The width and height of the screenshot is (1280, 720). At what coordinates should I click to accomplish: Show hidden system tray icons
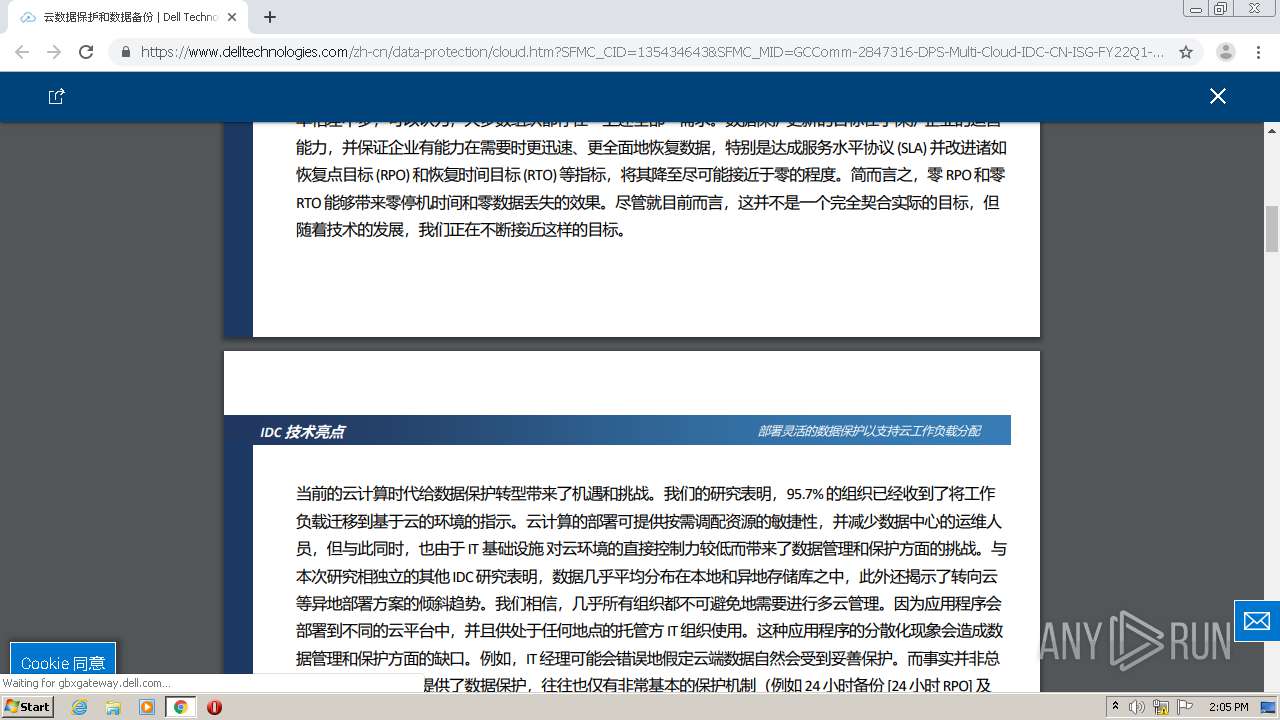point(1115,707)
